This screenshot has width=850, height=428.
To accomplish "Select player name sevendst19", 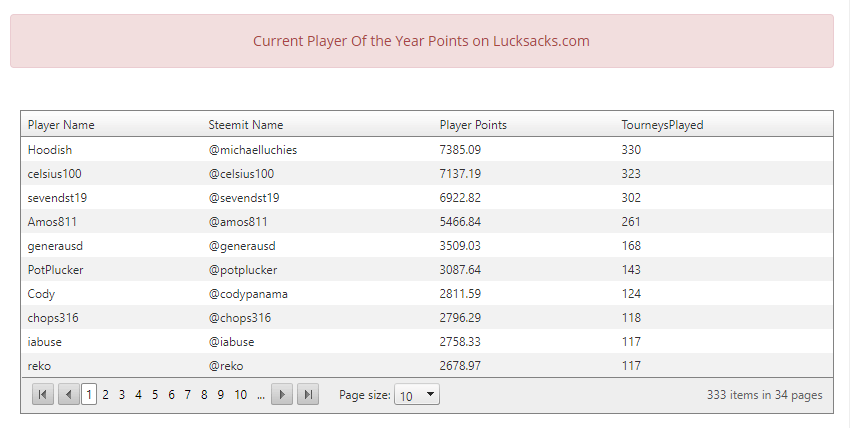I will [x=57, y=198].
